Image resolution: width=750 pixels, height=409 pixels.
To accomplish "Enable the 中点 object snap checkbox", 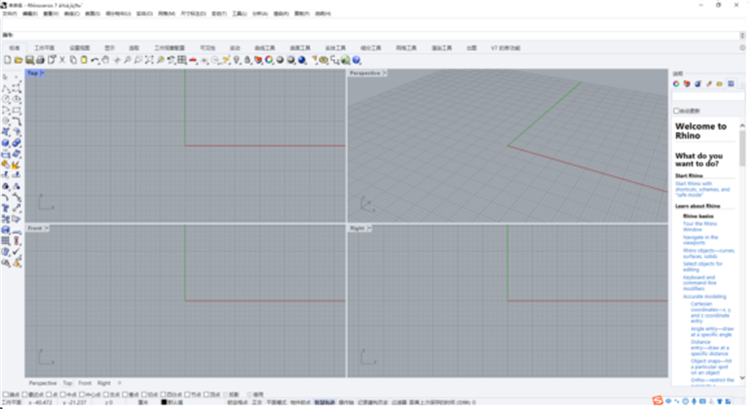I will (64, 395).
